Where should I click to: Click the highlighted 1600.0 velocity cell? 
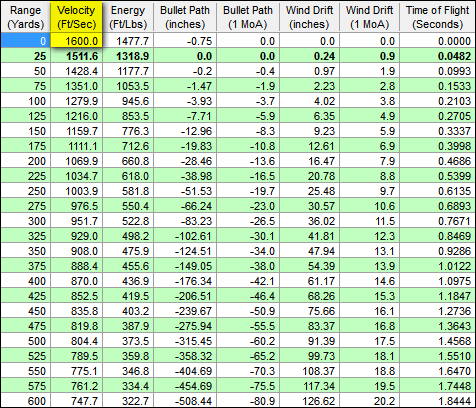tap(76, 41)
